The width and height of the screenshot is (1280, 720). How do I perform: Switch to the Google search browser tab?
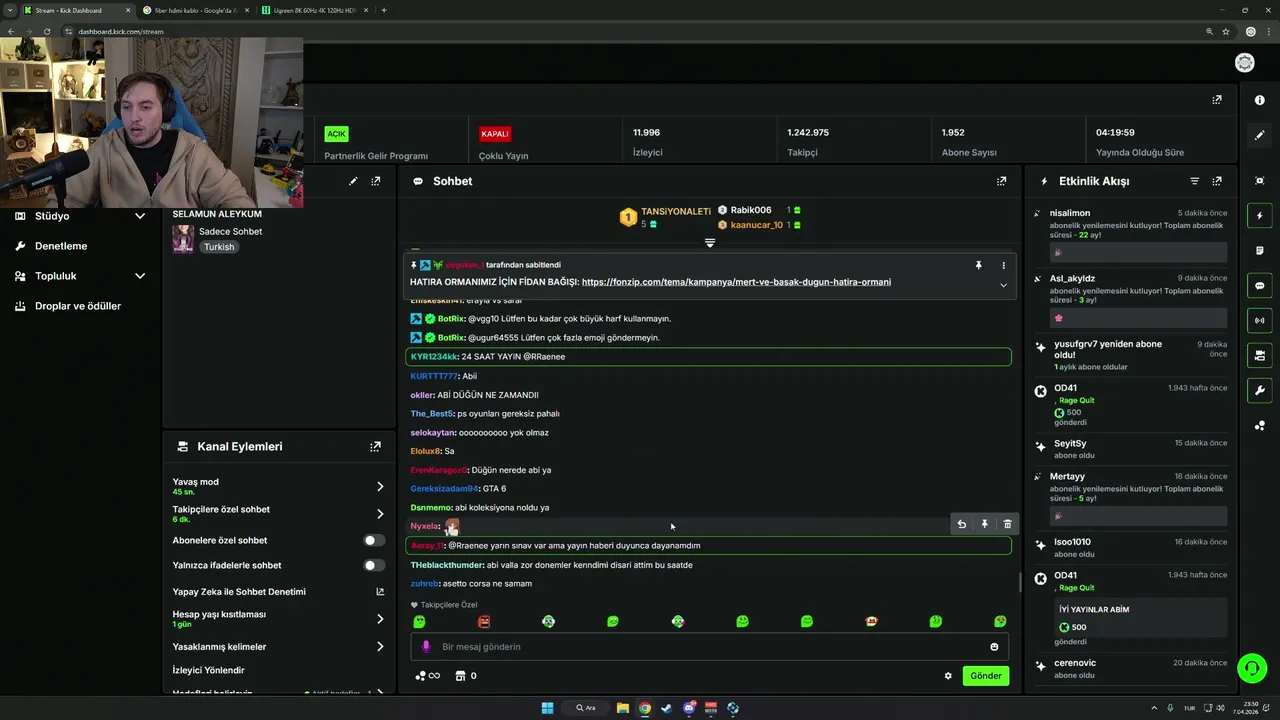(x=196, y=10)
